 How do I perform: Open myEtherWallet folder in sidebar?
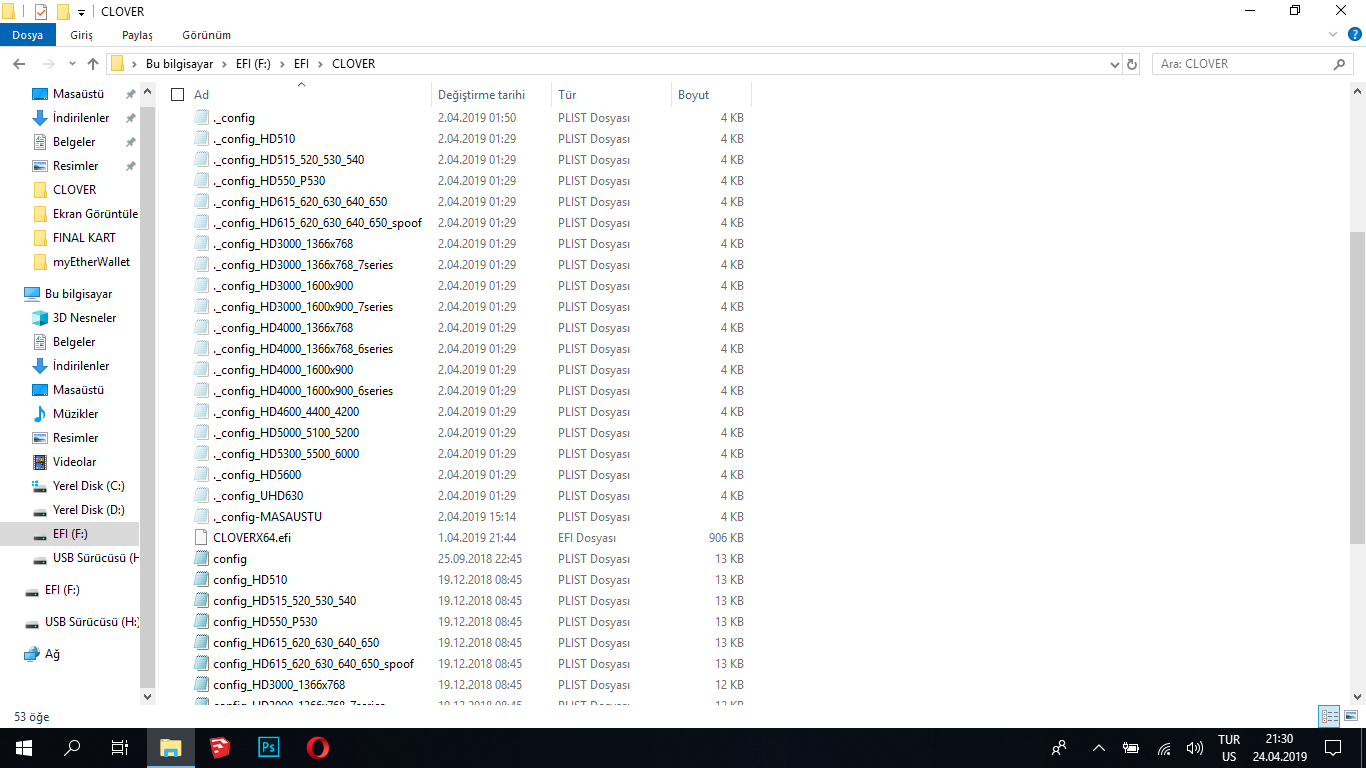(91, 262)
